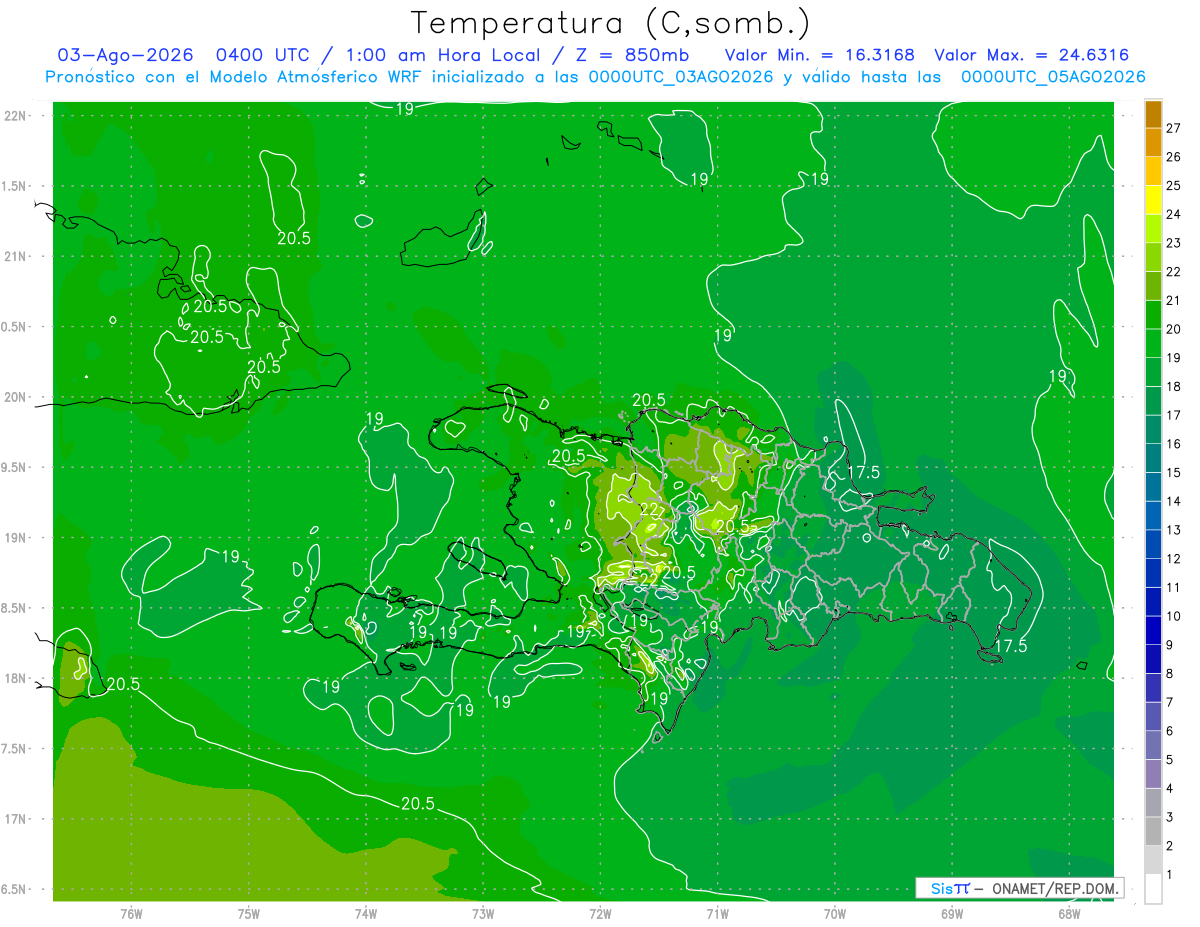Image resolution: width=1200 pixels, height=927 pixels.
Task: Click the colorbar scale label "25"
Action: pos(1173,185)
